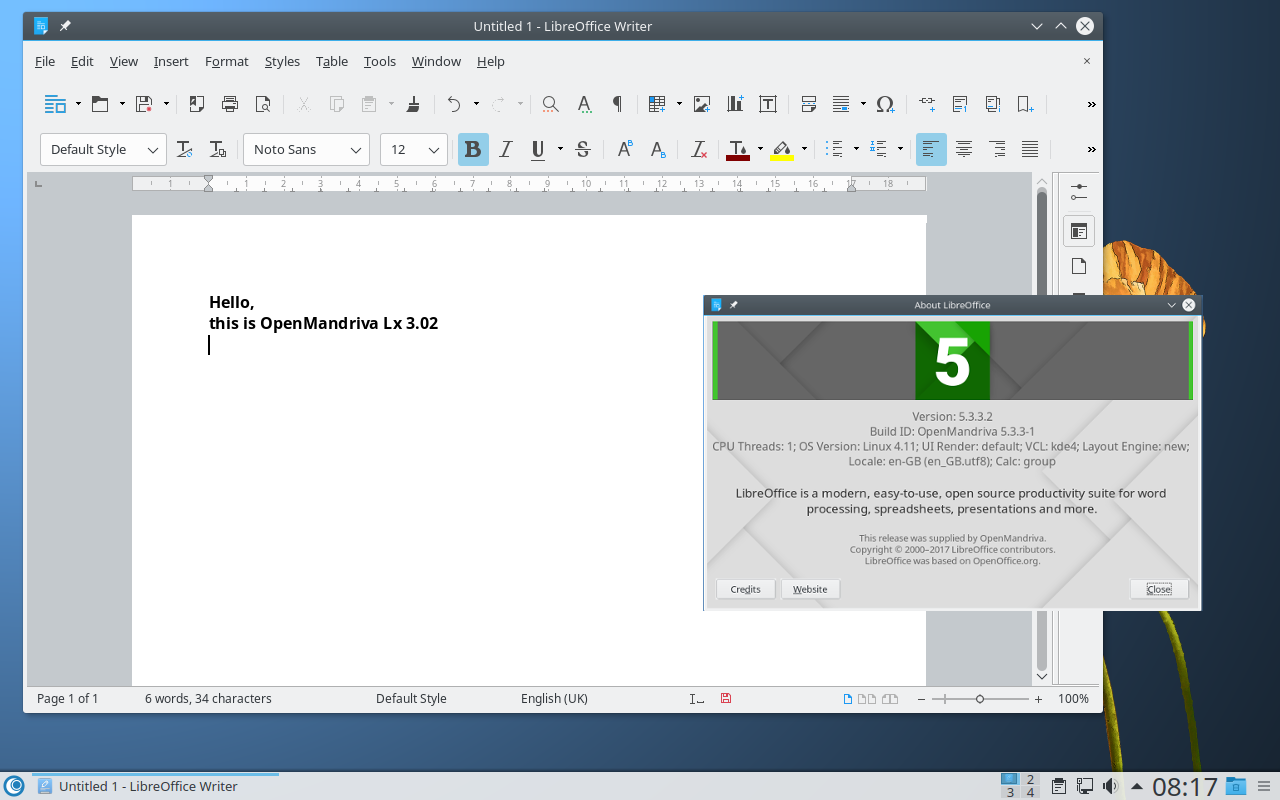Click the Spelling check icon

coord(584,103)
